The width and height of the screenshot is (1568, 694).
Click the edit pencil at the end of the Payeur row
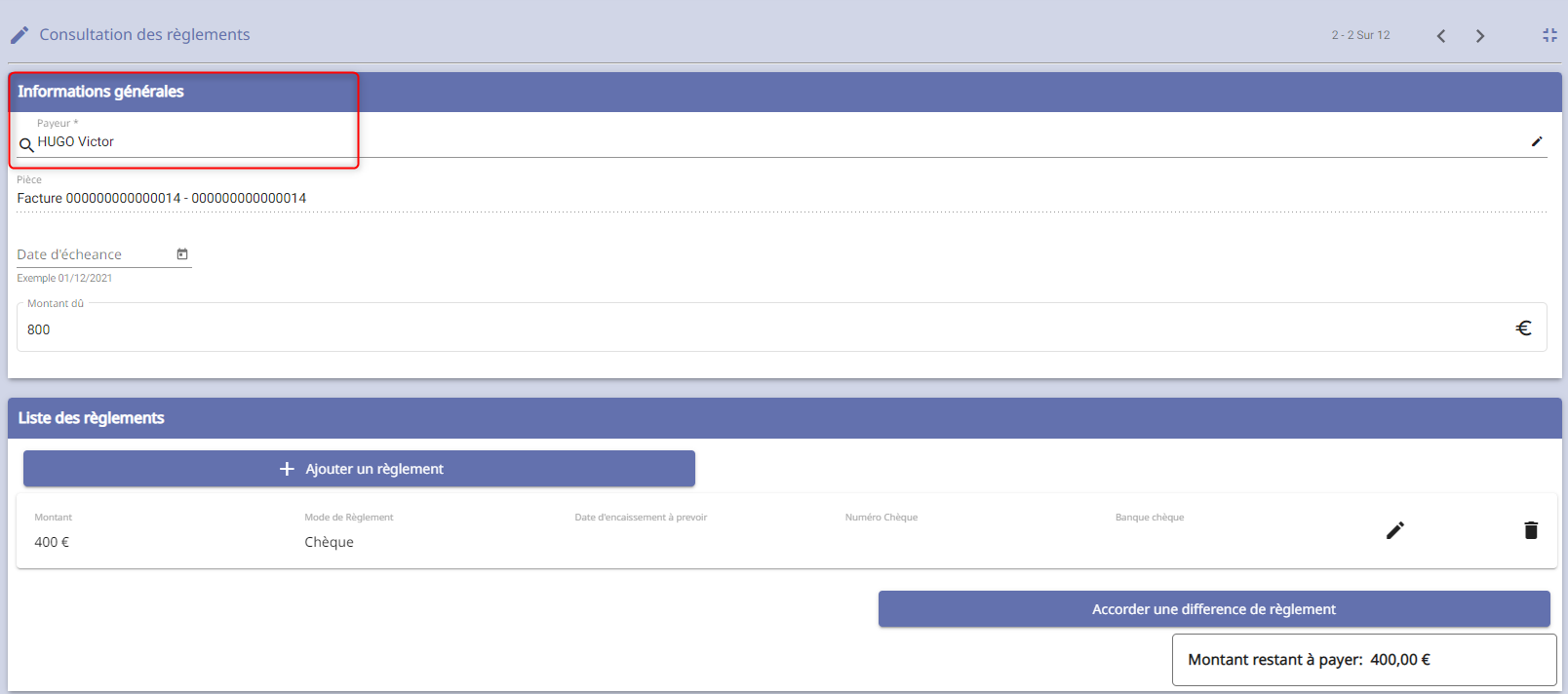(1537, 141)
